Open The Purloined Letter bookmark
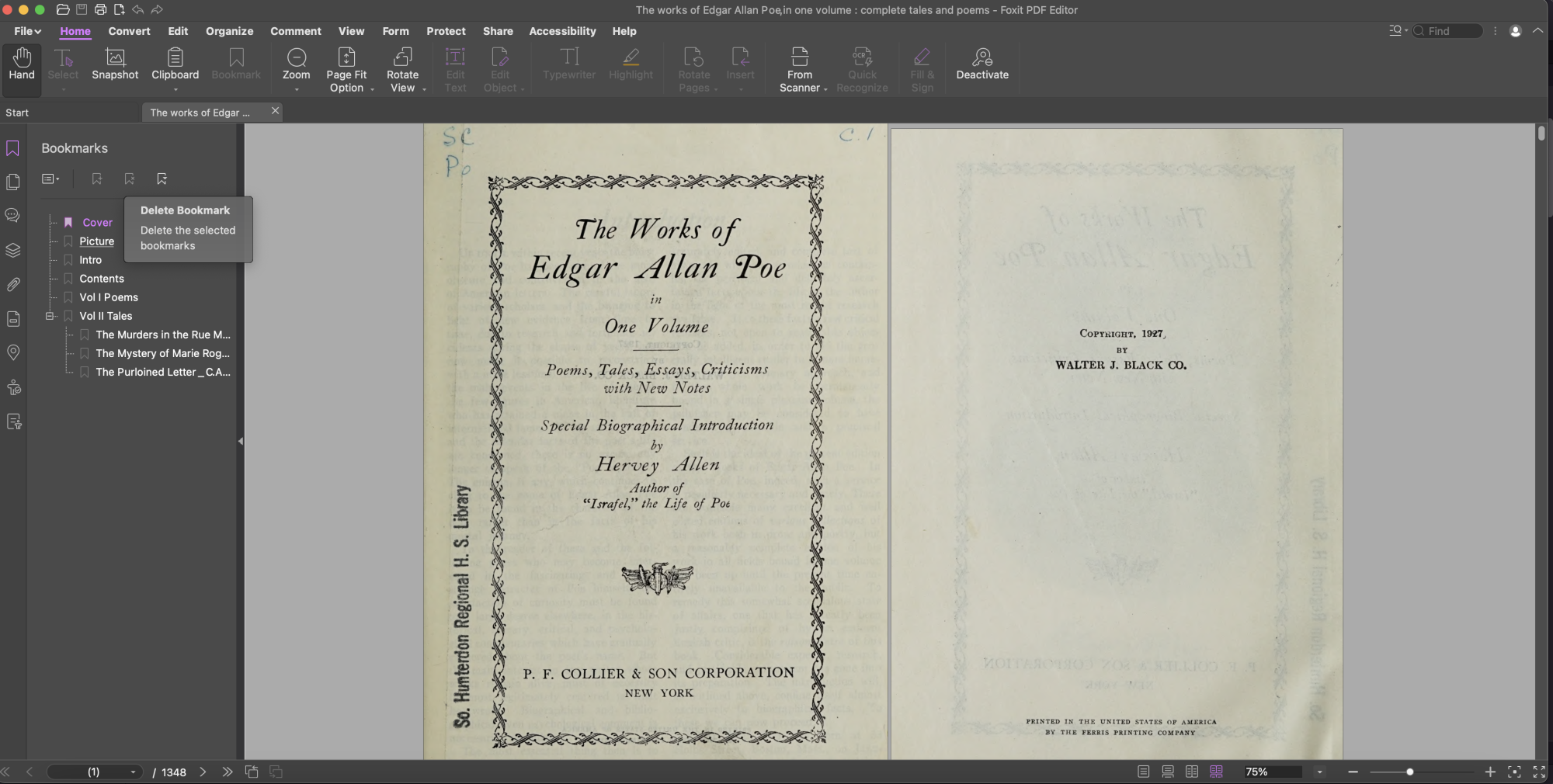 [x=163, y=372]
